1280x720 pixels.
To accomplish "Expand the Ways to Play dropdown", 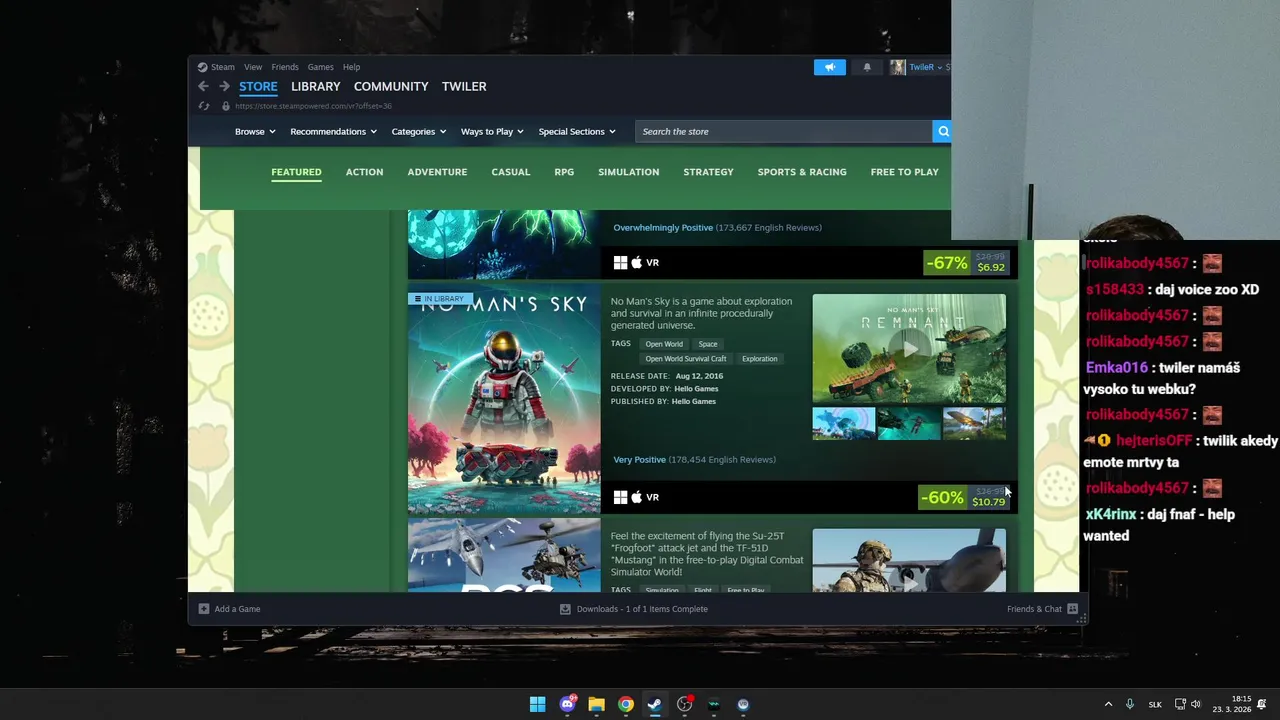I will (x=492, y=131).
